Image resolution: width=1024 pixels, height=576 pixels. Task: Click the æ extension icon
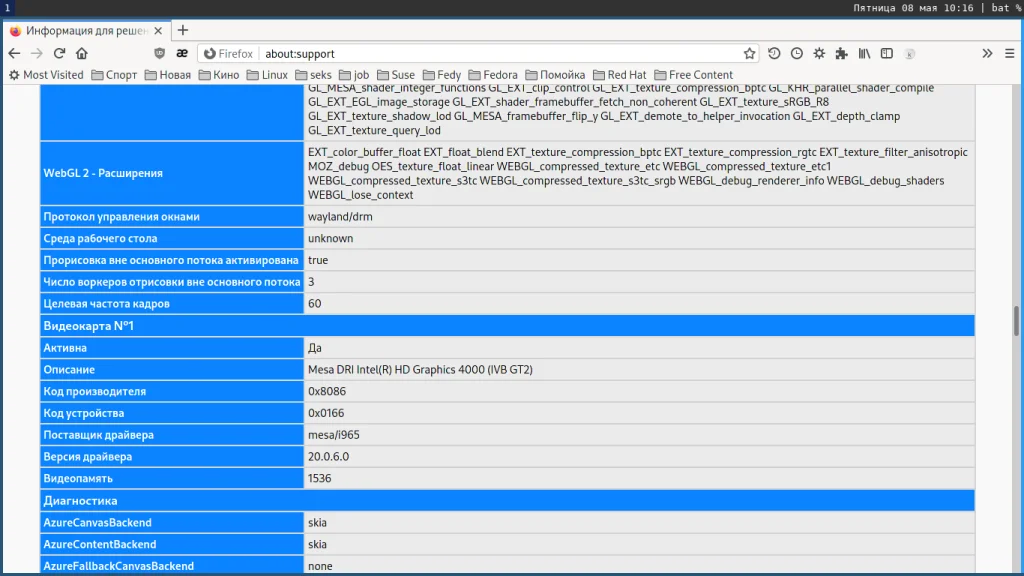(182, 54)
